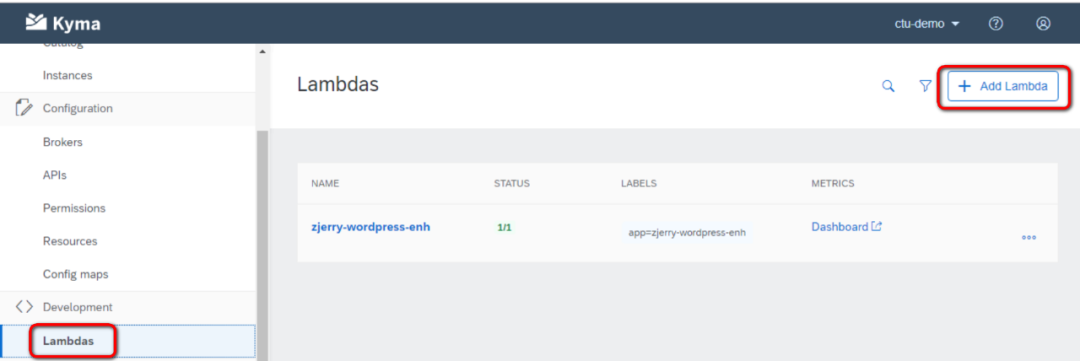Click the search magnifier icon
The height and width of the screenshot is (361, 1080).
click(x=889, y=86)
